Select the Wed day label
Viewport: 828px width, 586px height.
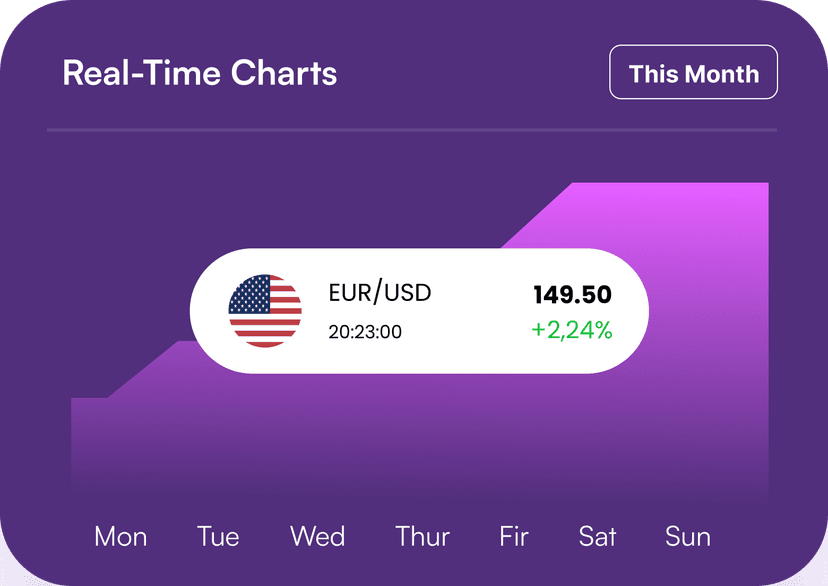pos(317,536)
